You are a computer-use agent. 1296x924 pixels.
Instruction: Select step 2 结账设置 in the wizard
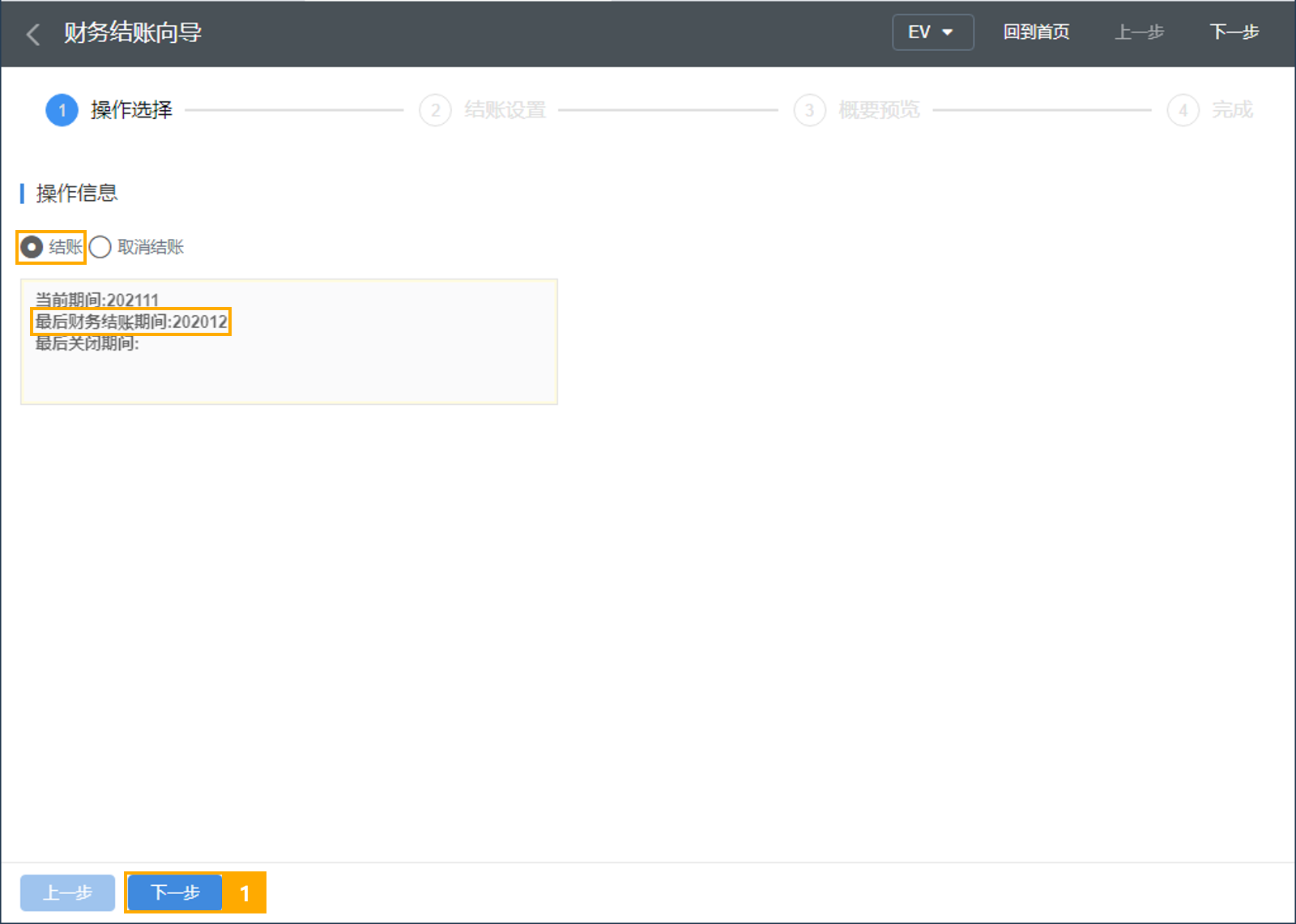click(x=483, y=110)
